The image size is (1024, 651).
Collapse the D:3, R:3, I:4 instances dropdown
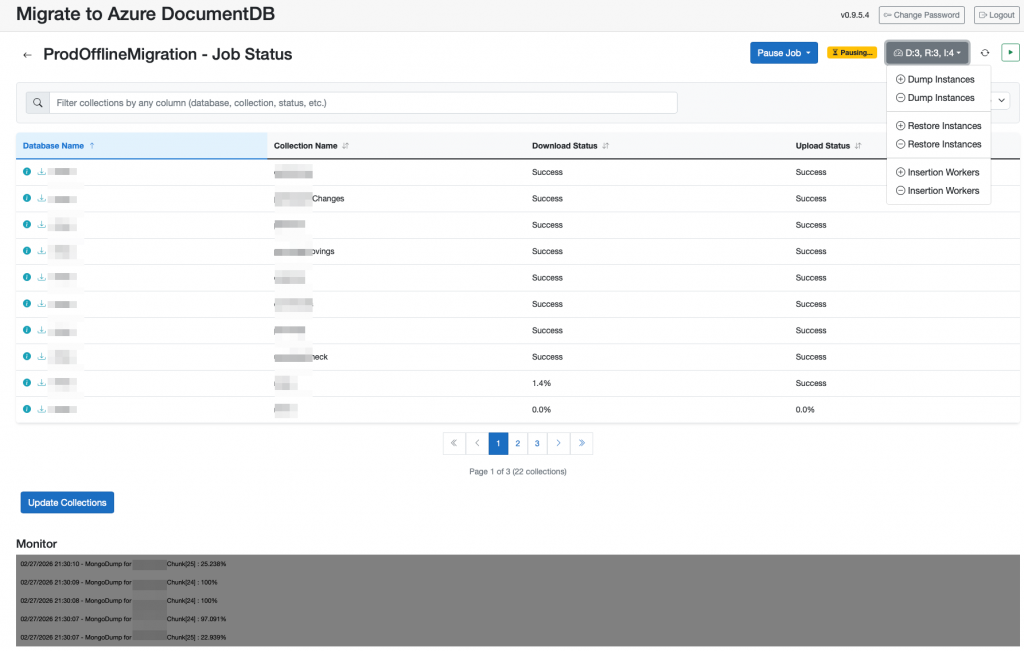(927, 53)
